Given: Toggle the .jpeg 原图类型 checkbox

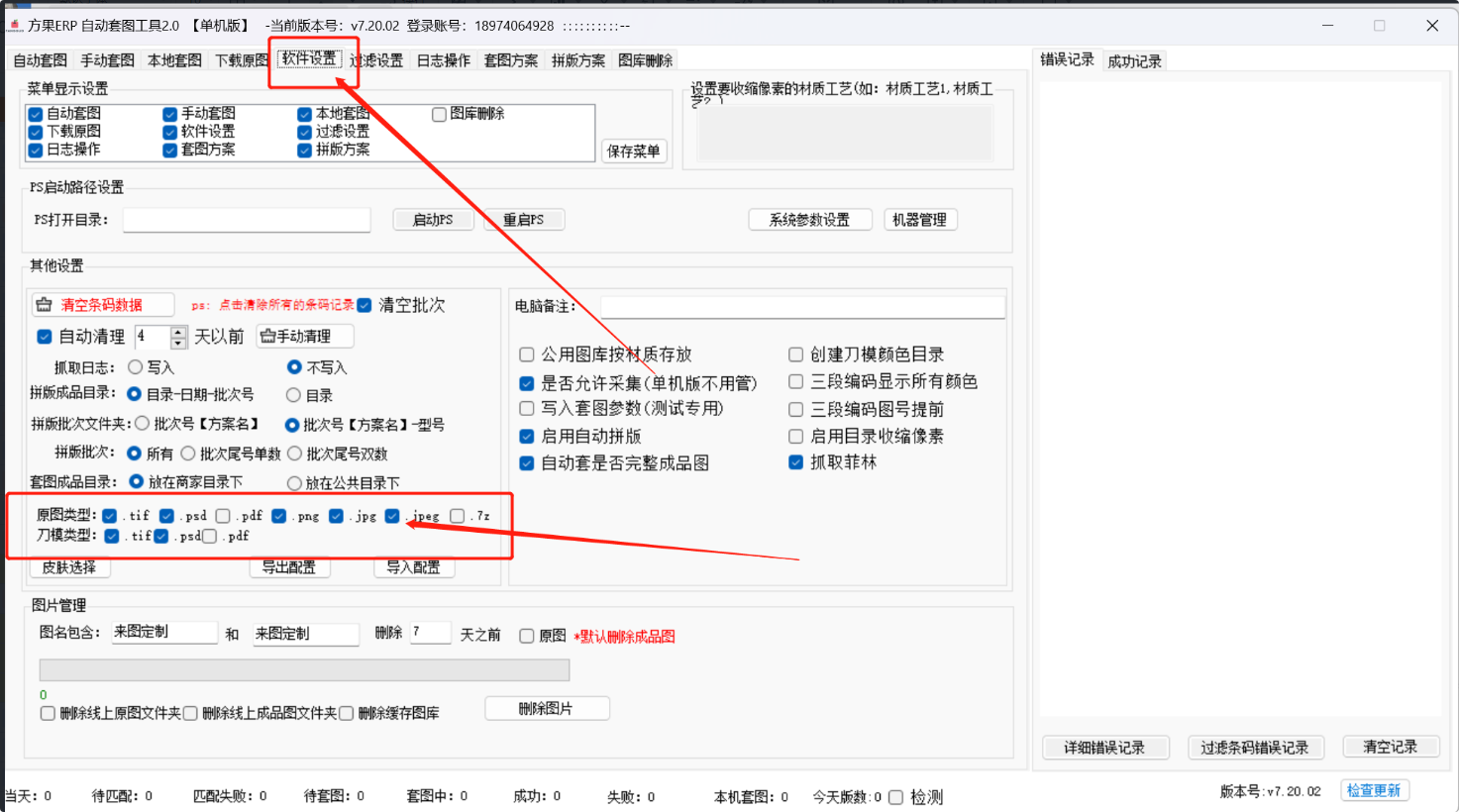Looking at the screenshot, I should [392, 516].
